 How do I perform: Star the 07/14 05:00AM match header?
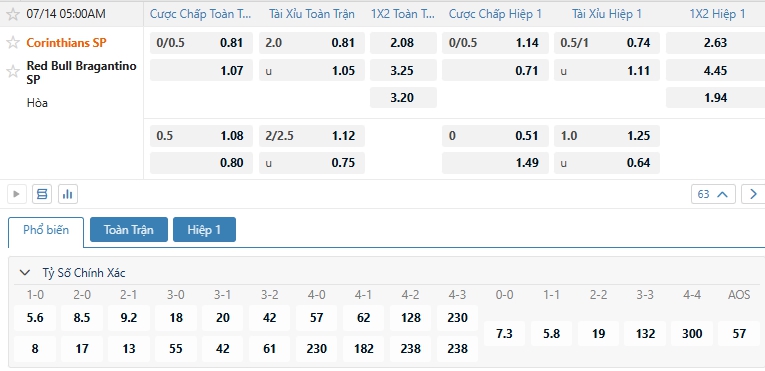click(x=13, y=14)
